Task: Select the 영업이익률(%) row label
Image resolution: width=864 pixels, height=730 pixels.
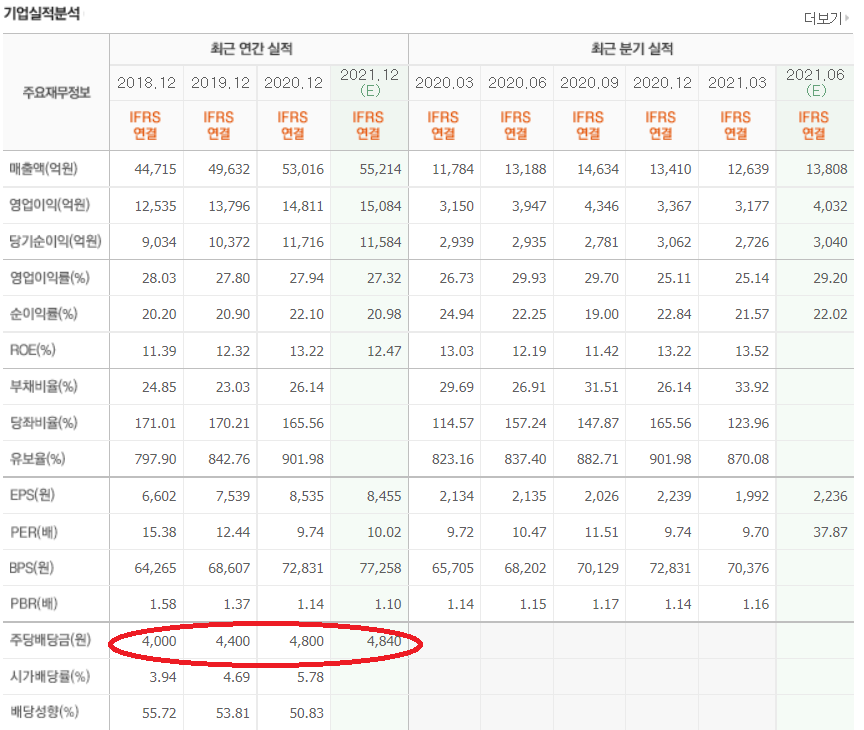Action: coord(50,278)
